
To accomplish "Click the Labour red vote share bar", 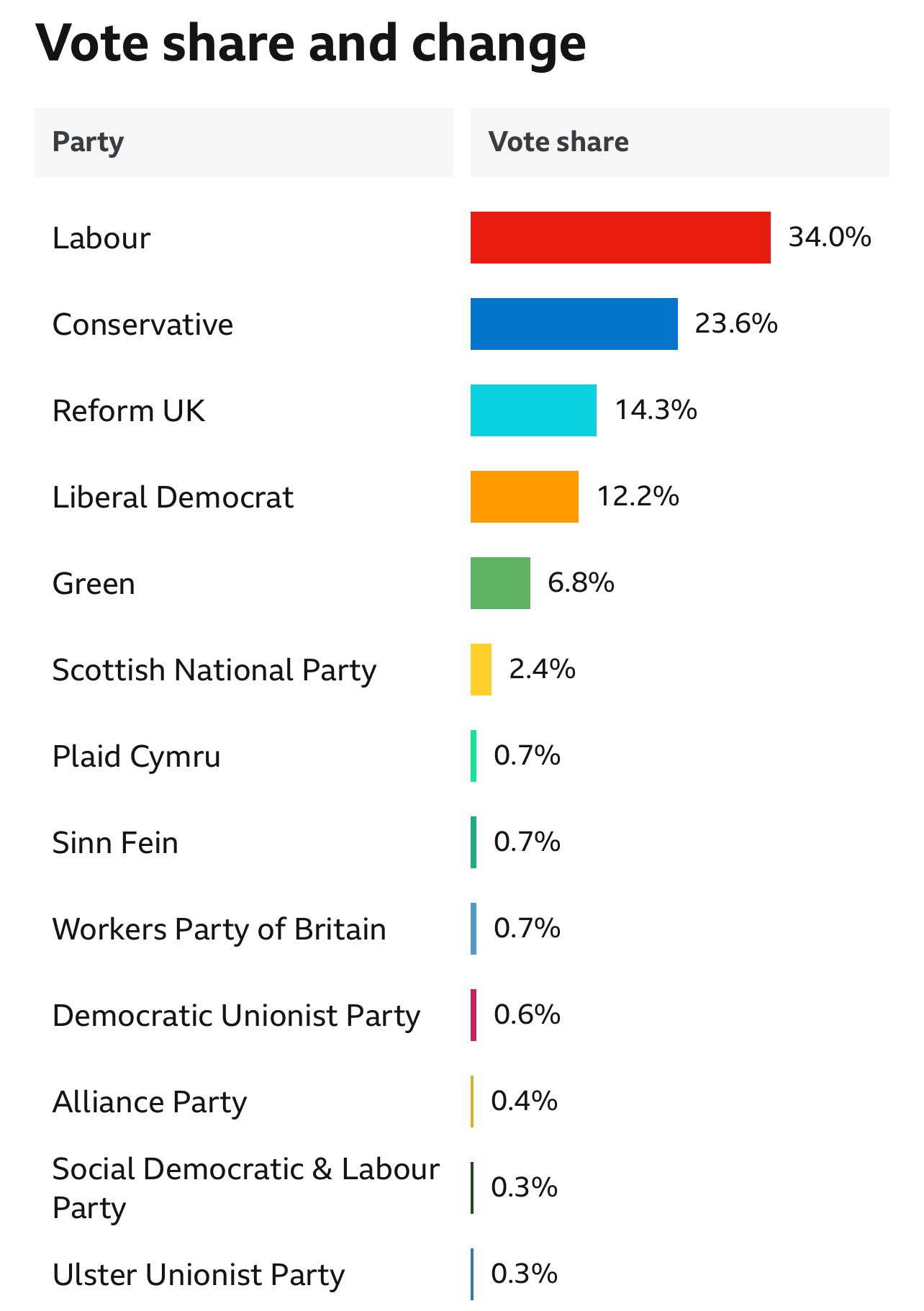I will pos(620,238).
